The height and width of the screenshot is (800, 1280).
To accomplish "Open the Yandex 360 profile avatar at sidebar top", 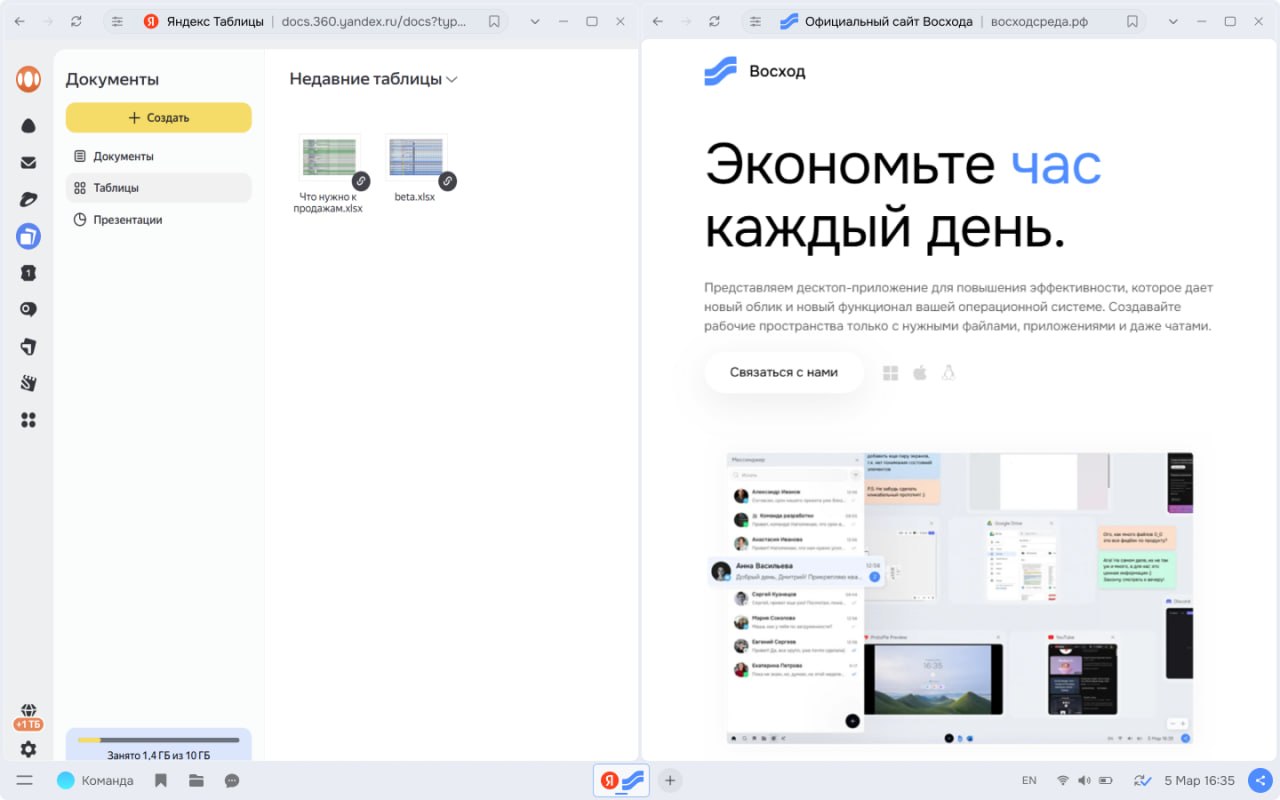I will [x=28, y=79].
